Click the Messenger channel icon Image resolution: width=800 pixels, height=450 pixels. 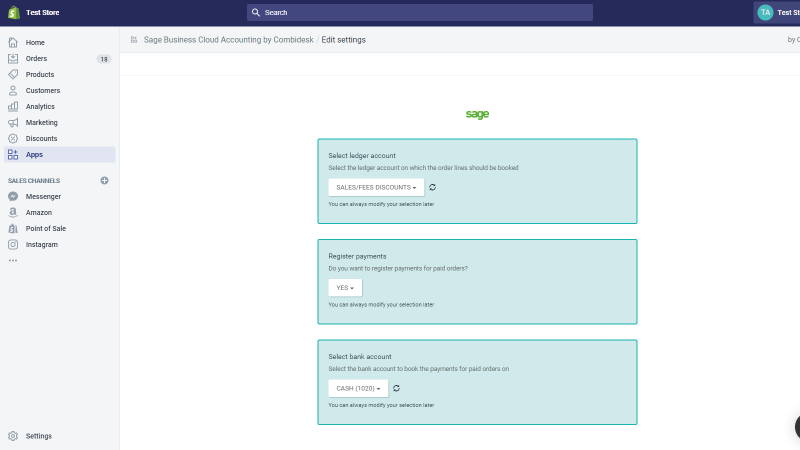(13, 196)
